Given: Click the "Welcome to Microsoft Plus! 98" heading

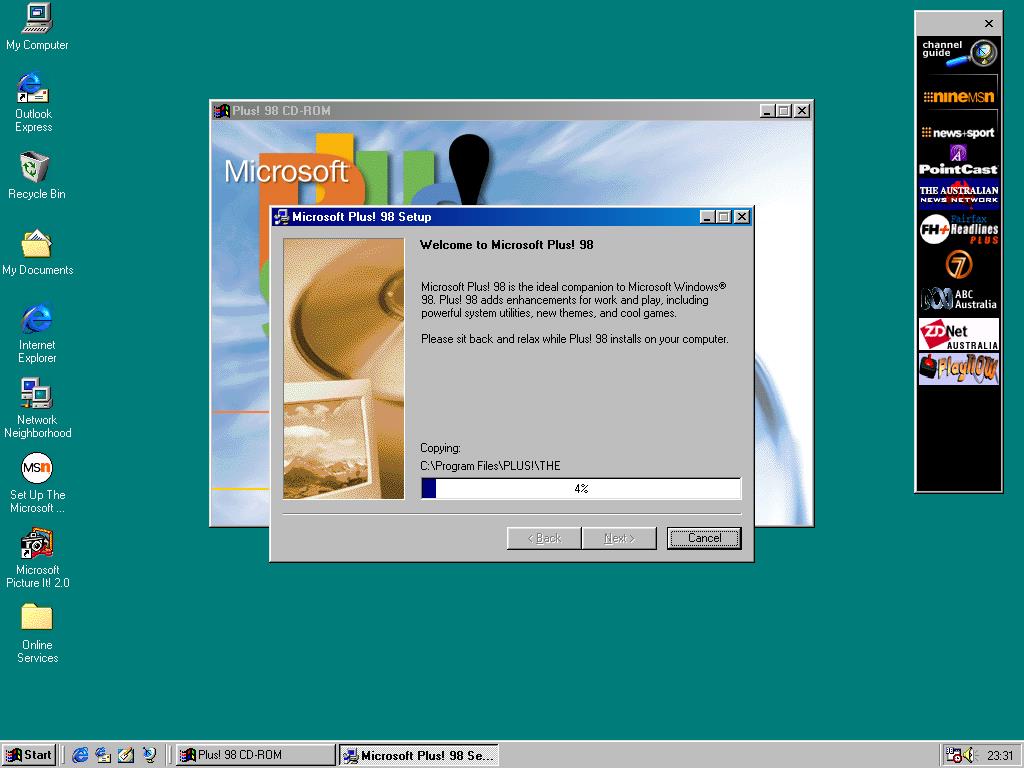Looking at the screenshot, I should 507,245.
